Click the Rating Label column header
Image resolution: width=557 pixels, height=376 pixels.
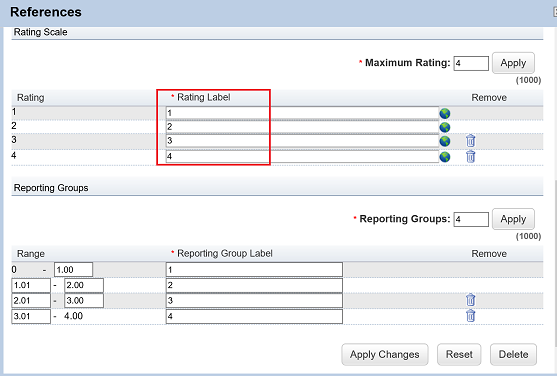[204, 97]
